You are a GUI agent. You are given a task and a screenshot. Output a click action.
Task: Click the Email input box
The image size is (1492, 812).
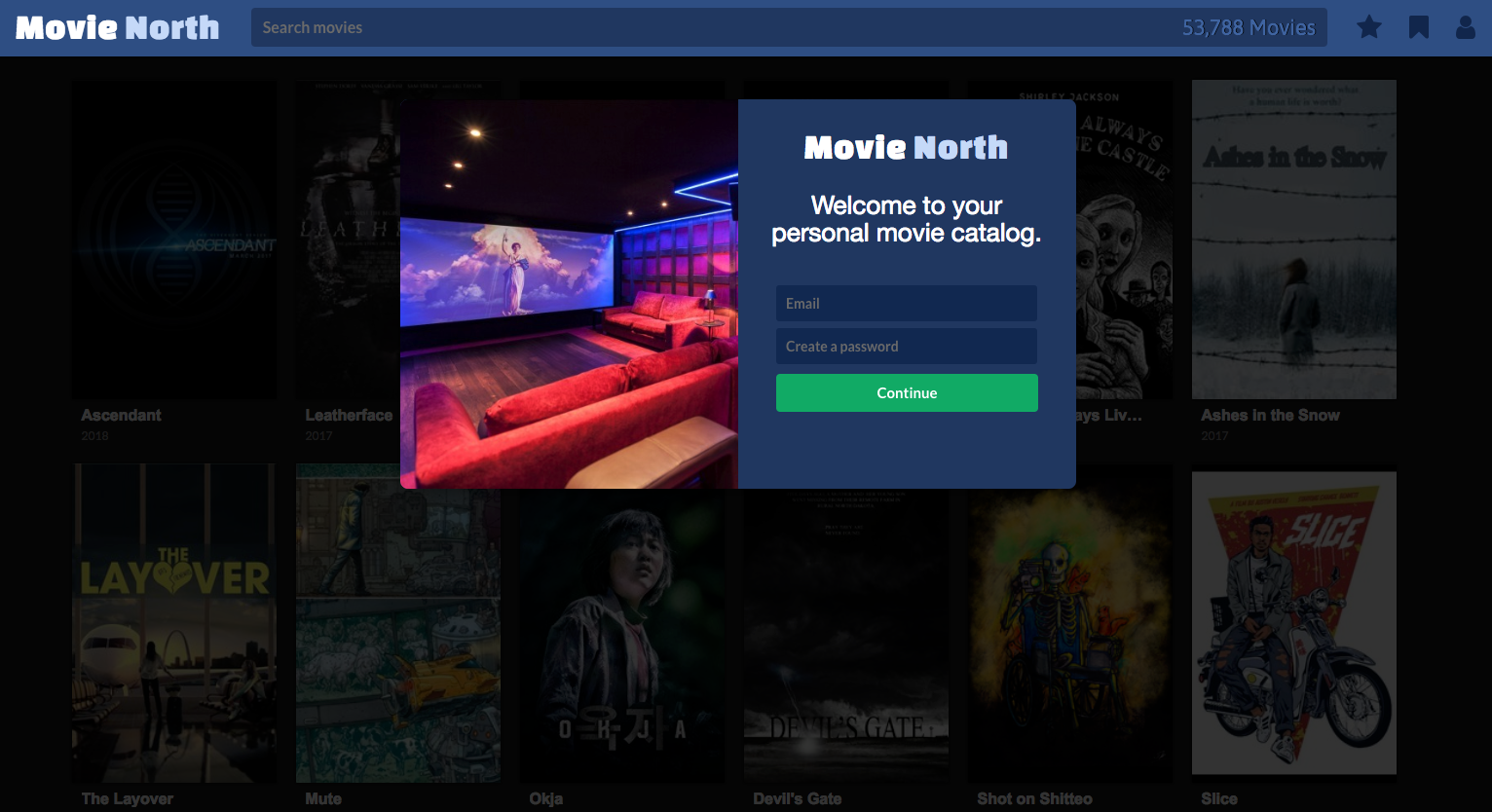(x=906, y=303)
